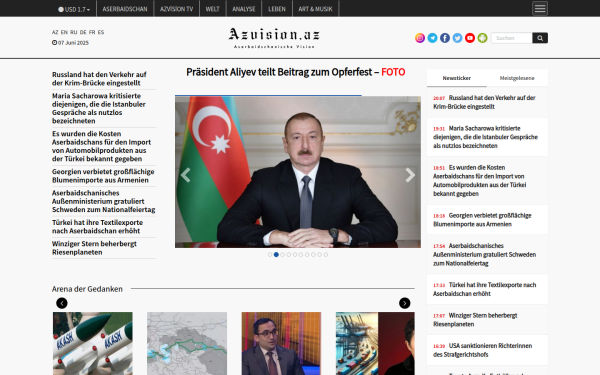Open the Twitter social icon
The image size is (600, 375).
tap(457, 38)
